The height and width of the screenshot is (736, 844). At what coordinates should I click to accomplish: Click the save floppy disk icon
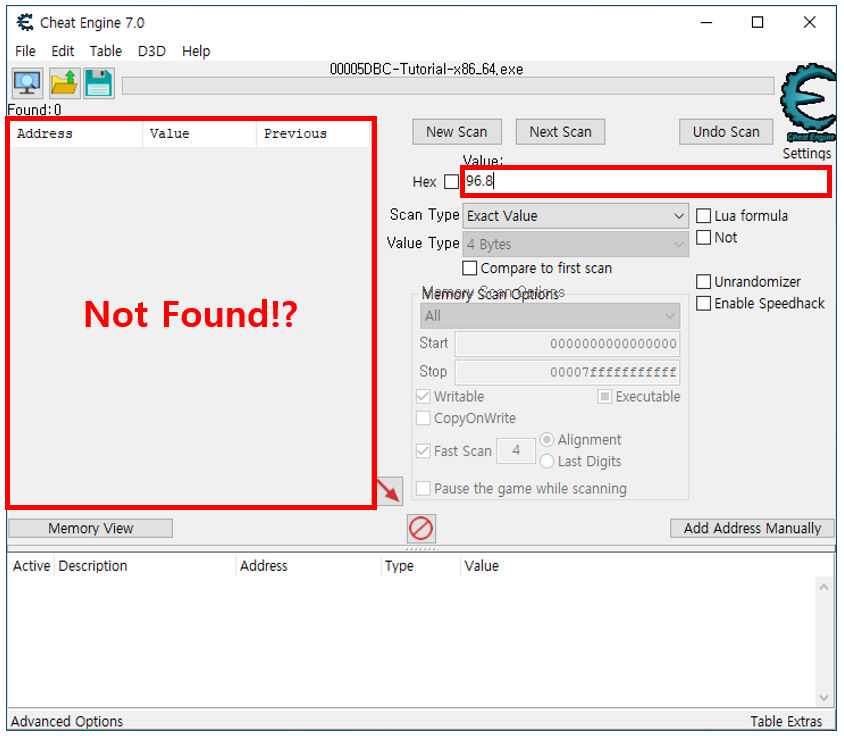point(99,83)
